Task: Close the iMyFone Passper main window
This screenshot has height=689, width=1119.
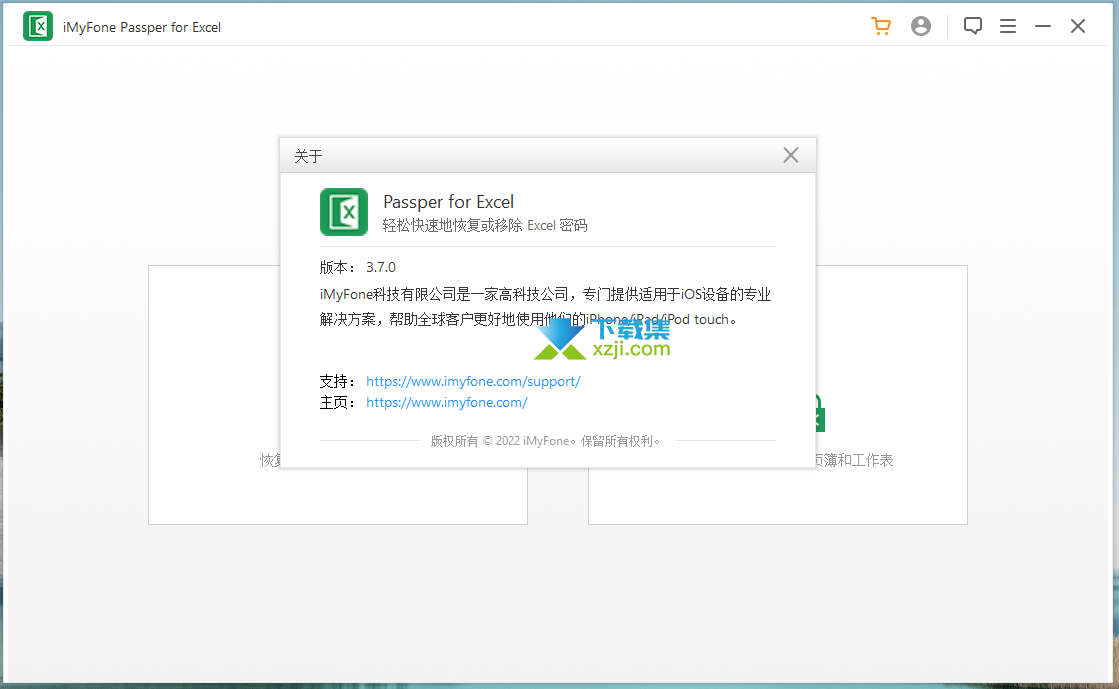Action: click(1078, 26)
